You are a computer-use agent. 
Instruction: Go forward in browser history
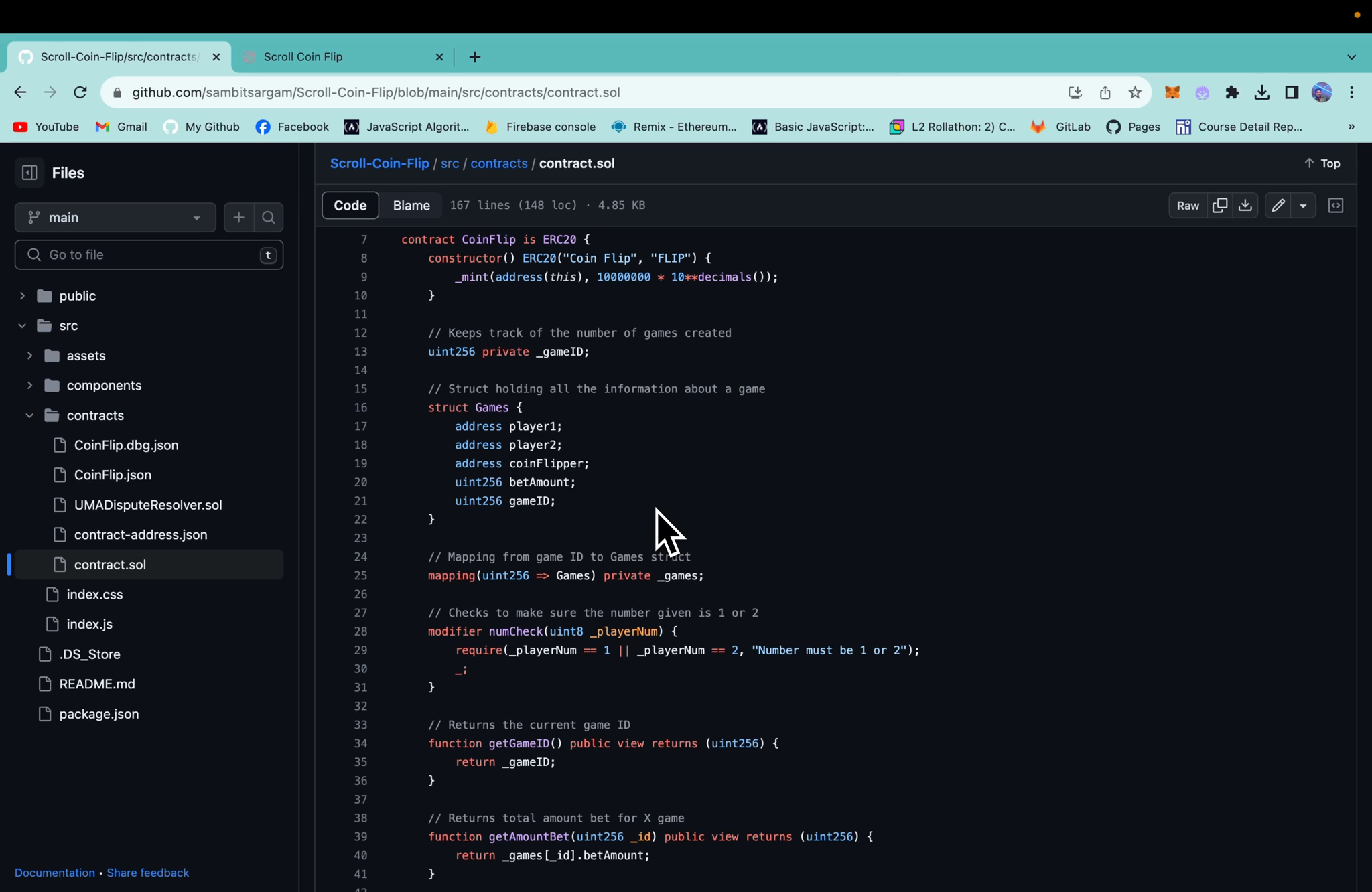tap(50, 92)
